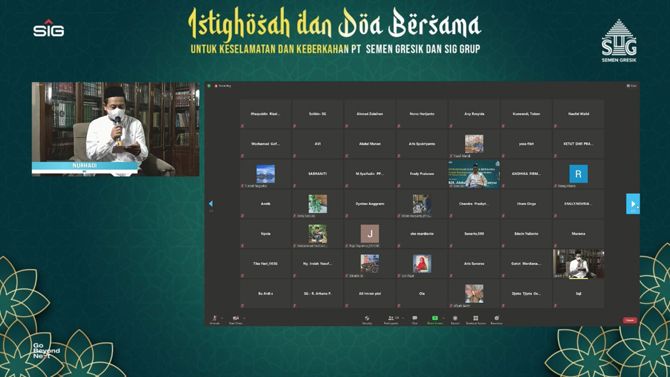Click the green Share Screen icon
Image resolution: width=670 pixels, height=377 pixels.
pyautogui.click(x=435, y=318)
